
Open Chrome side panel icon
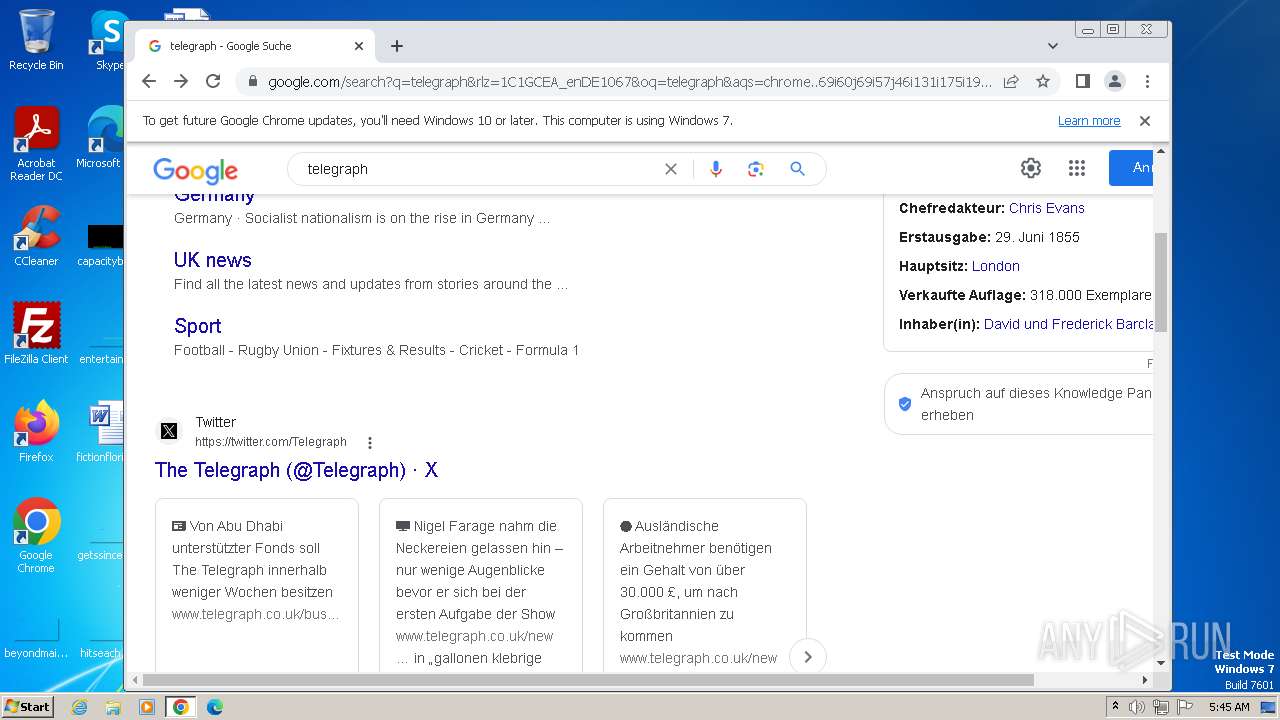[1082, 81]
